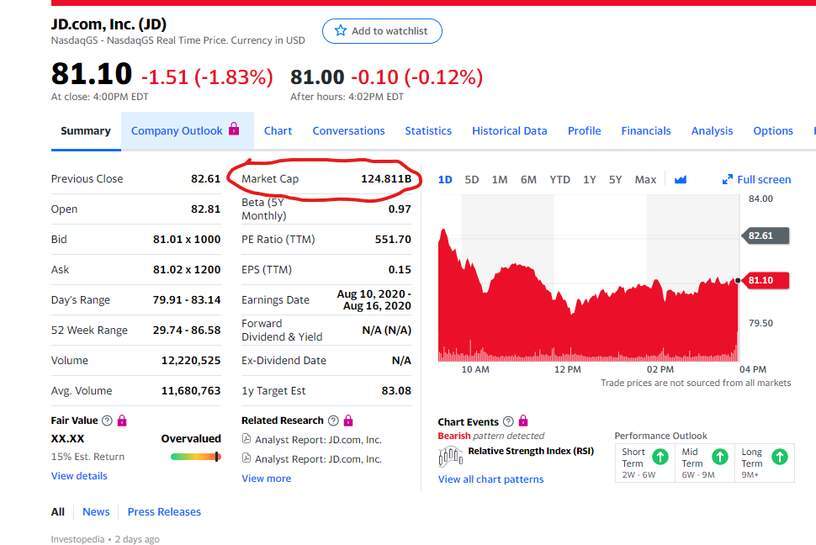Click the Short Term green up-arrow icon
Image resolution: width=816 pixels, height=545 pixels.
click(x=660, y=457)
